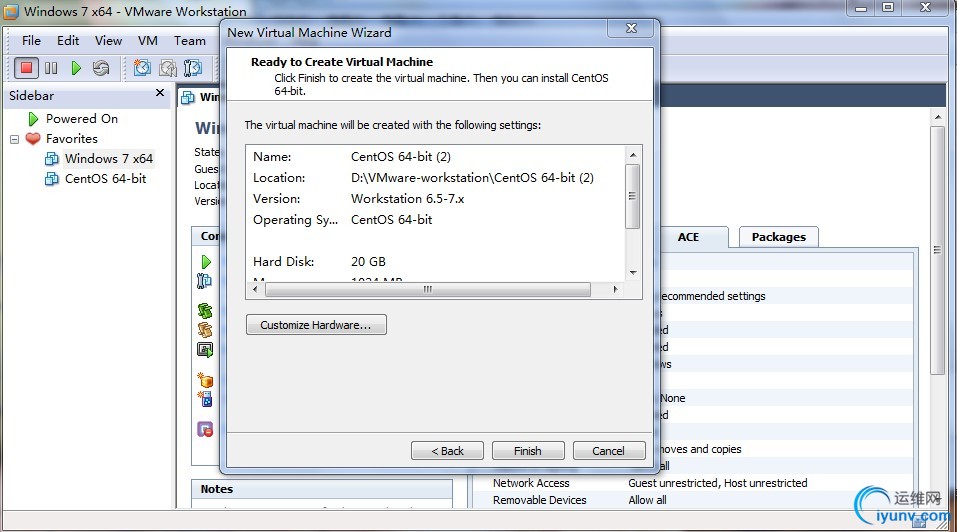Close the New Virtual Machine Wizard dialog
The height and width of the screenshot is (532, 957).
[x=632, y=28]
